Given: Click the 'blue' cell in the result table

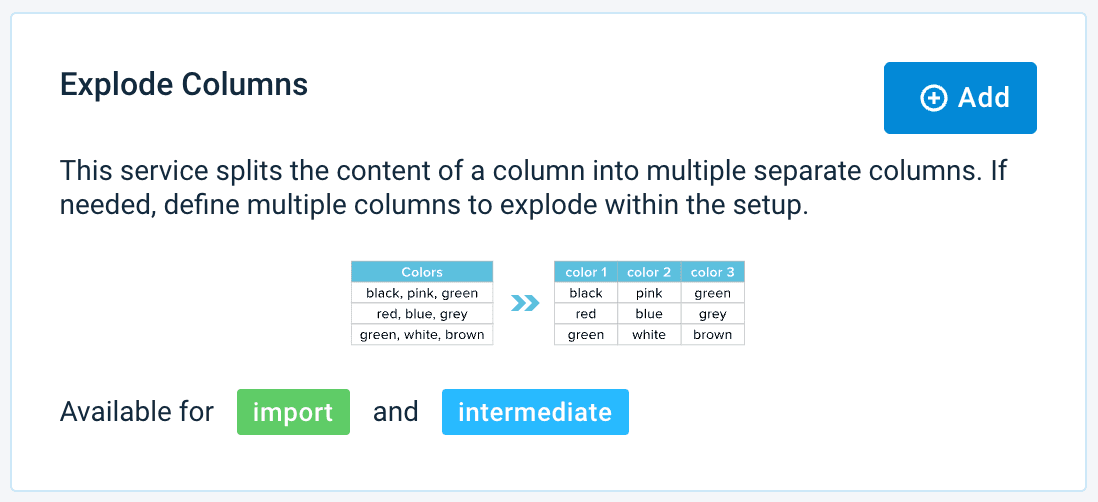Looking at the screenshot, I should coord(649,314).
